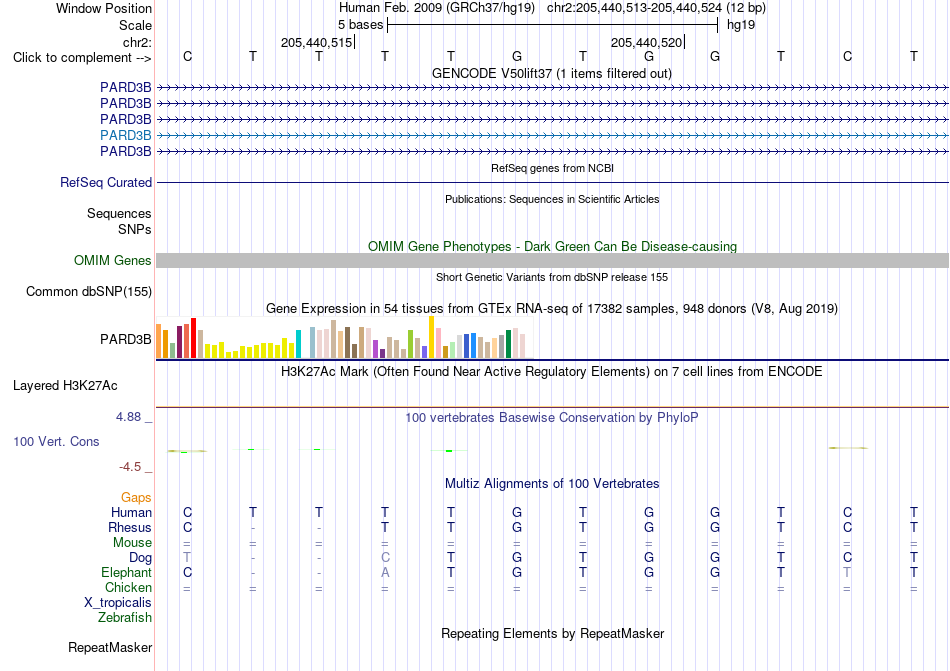
Task: Click the "5 bases" scale bar text
Action: (x=360, y=25)
